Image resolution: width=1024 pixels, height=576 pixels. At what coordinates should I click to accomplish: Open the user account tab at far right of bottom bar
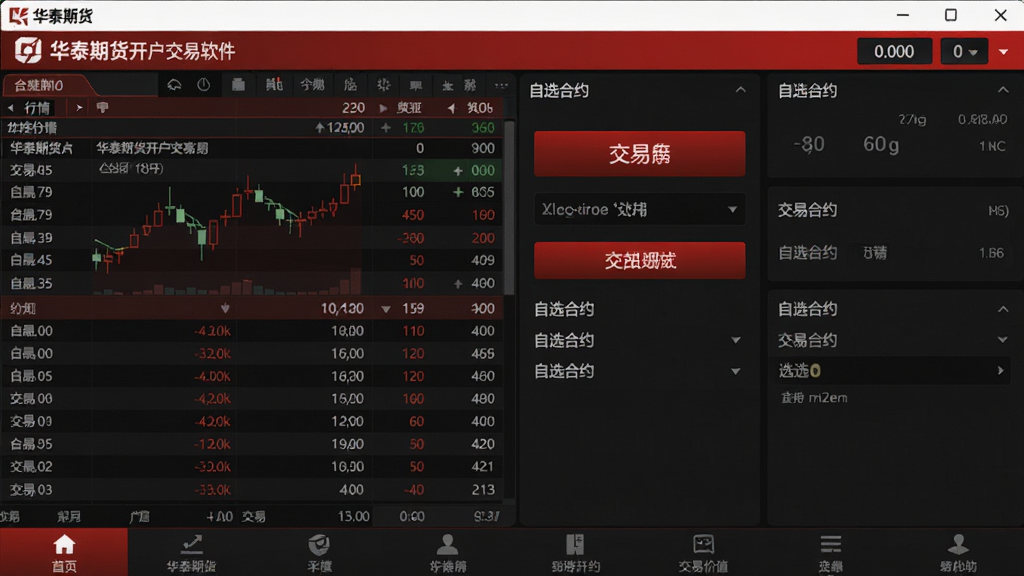[958, 552]
